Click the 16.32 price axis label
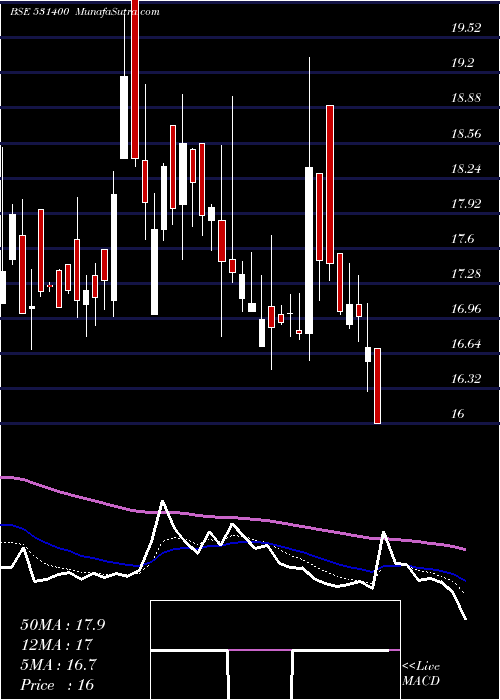Image resolution: width=500 pixels, height=700 pixels. click(466, 379)
